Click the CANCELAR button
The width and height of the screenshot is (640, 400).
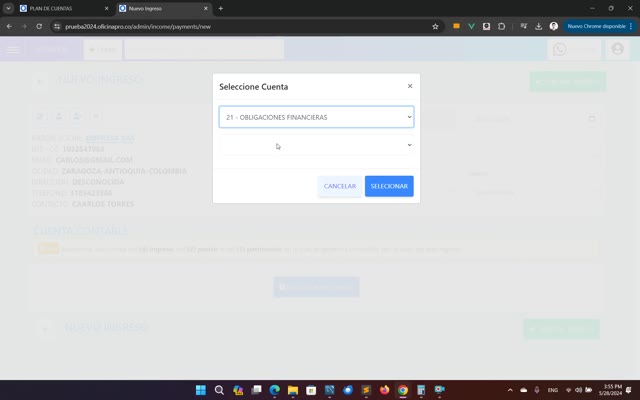340,186
